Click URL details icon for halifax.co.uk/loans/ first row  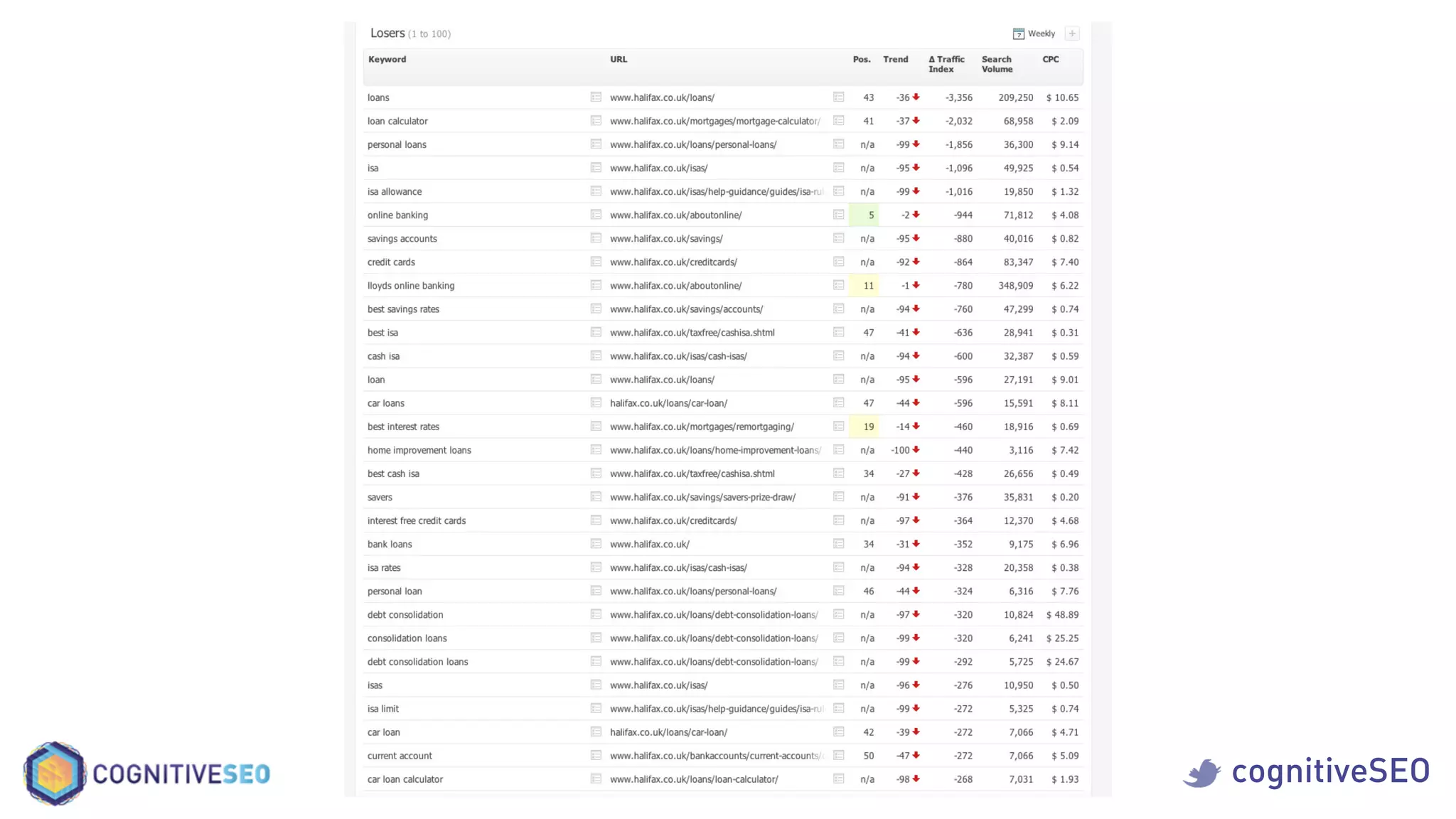click(x=839, y=97)
